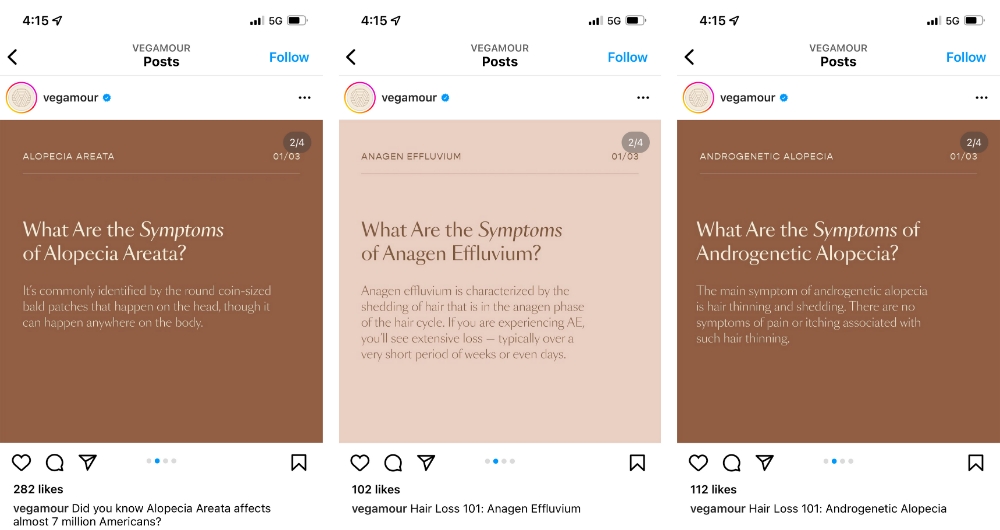1000x530 pixels.
Task: Open vegamour profile picture on Anagen Effluvium post
Action: (x=360, y=98)
